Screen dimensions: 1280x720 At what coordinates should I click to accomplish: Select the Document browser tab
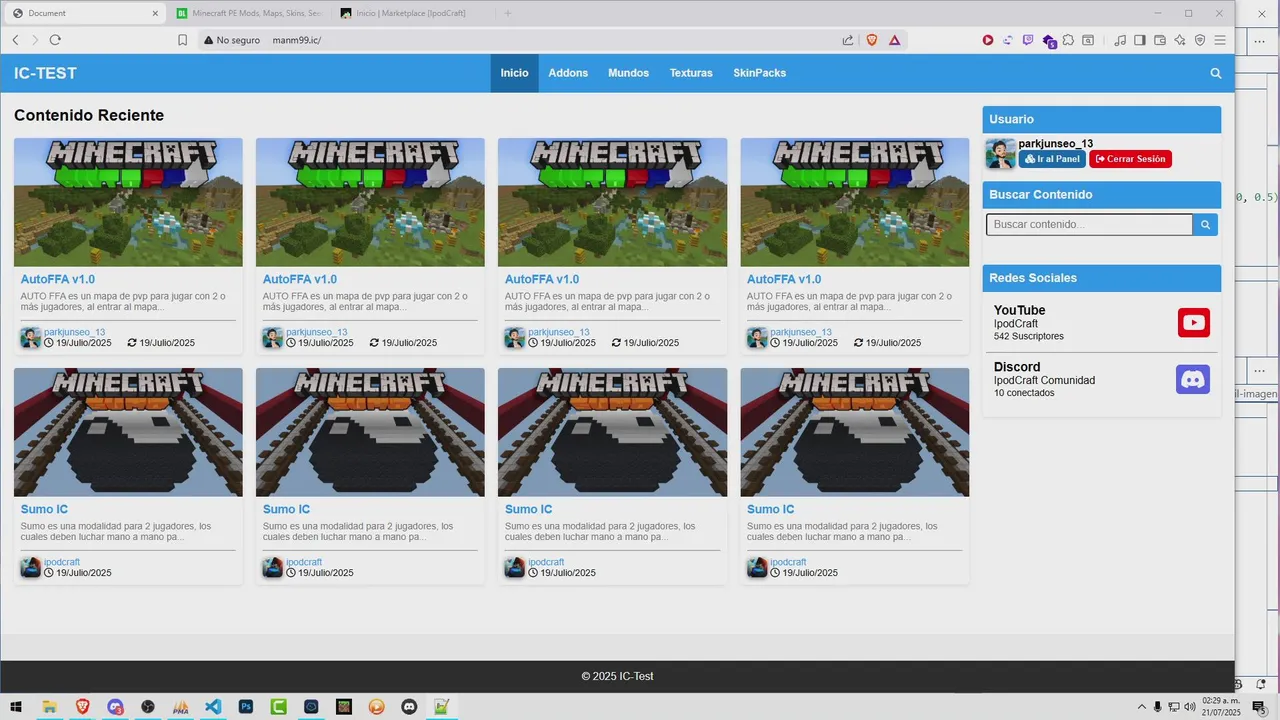click(x=84, y=13)
